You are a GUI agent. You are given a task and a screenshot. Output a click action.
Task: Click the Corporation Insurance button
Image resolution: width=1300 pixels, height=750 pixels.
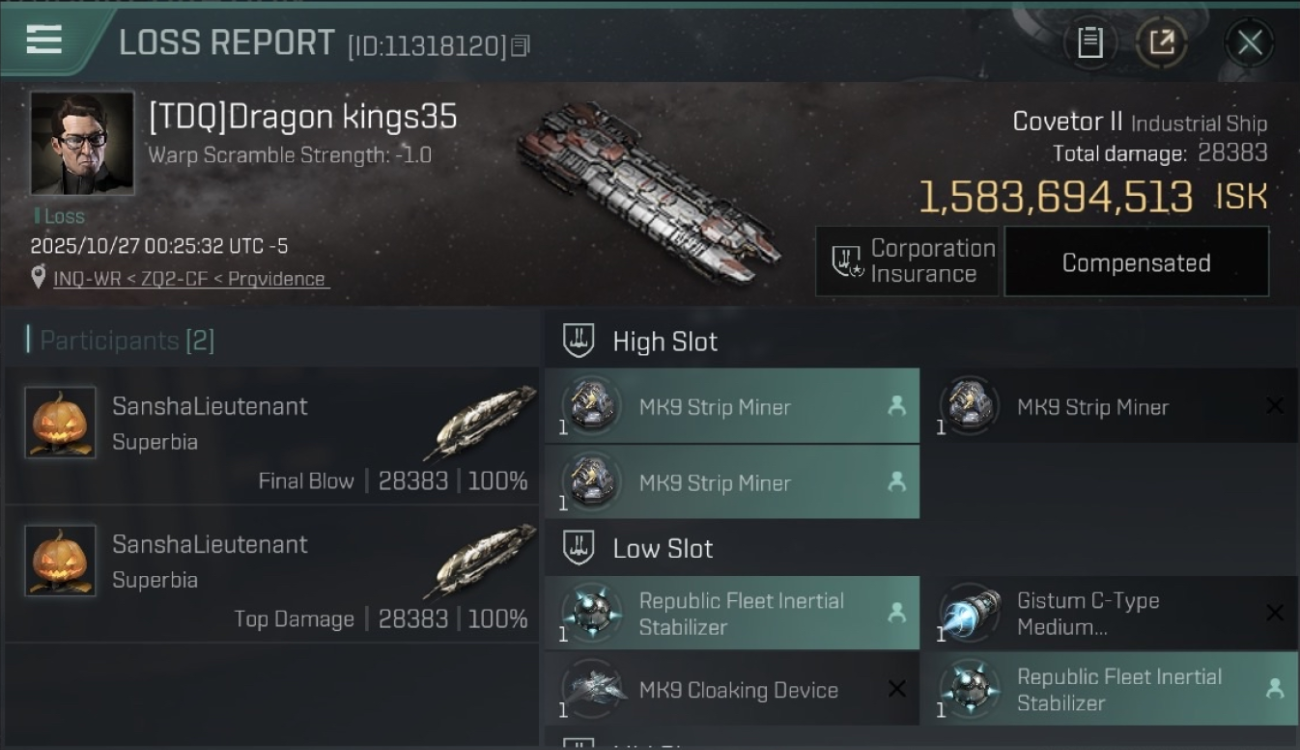(907, 262)
